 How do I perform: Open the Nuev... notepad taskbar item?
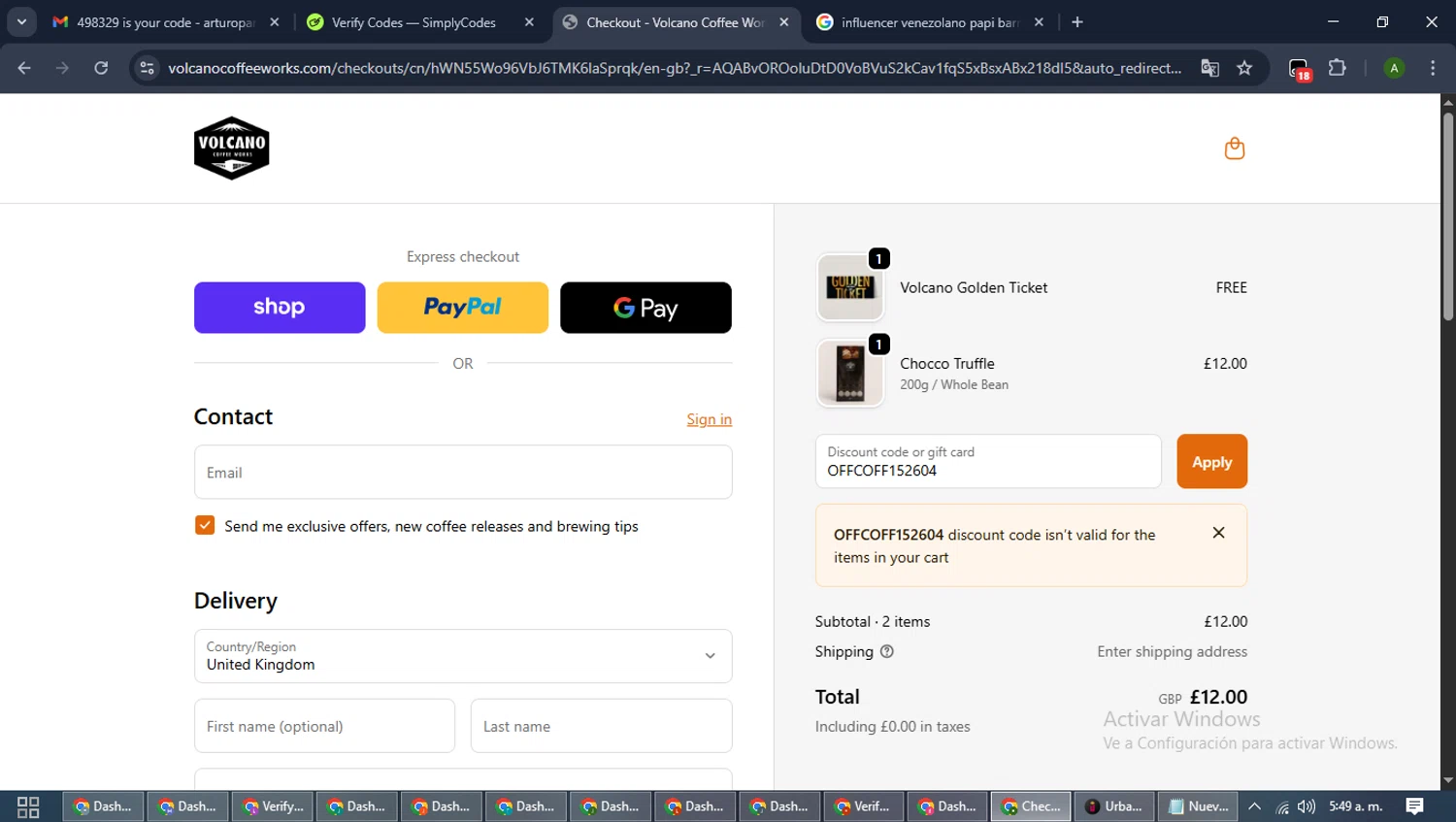pyautogui.click(x=1198, y=806)
